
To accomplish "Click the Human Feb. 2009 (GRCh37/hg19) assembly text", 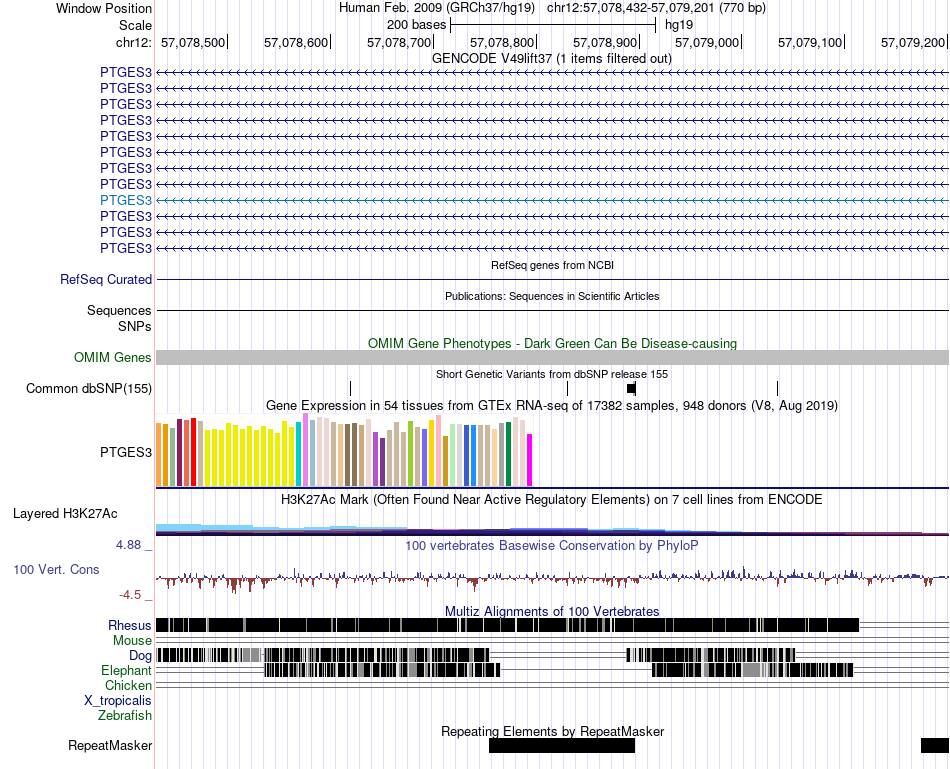I will pyautogui.click(x=437, y=8).
